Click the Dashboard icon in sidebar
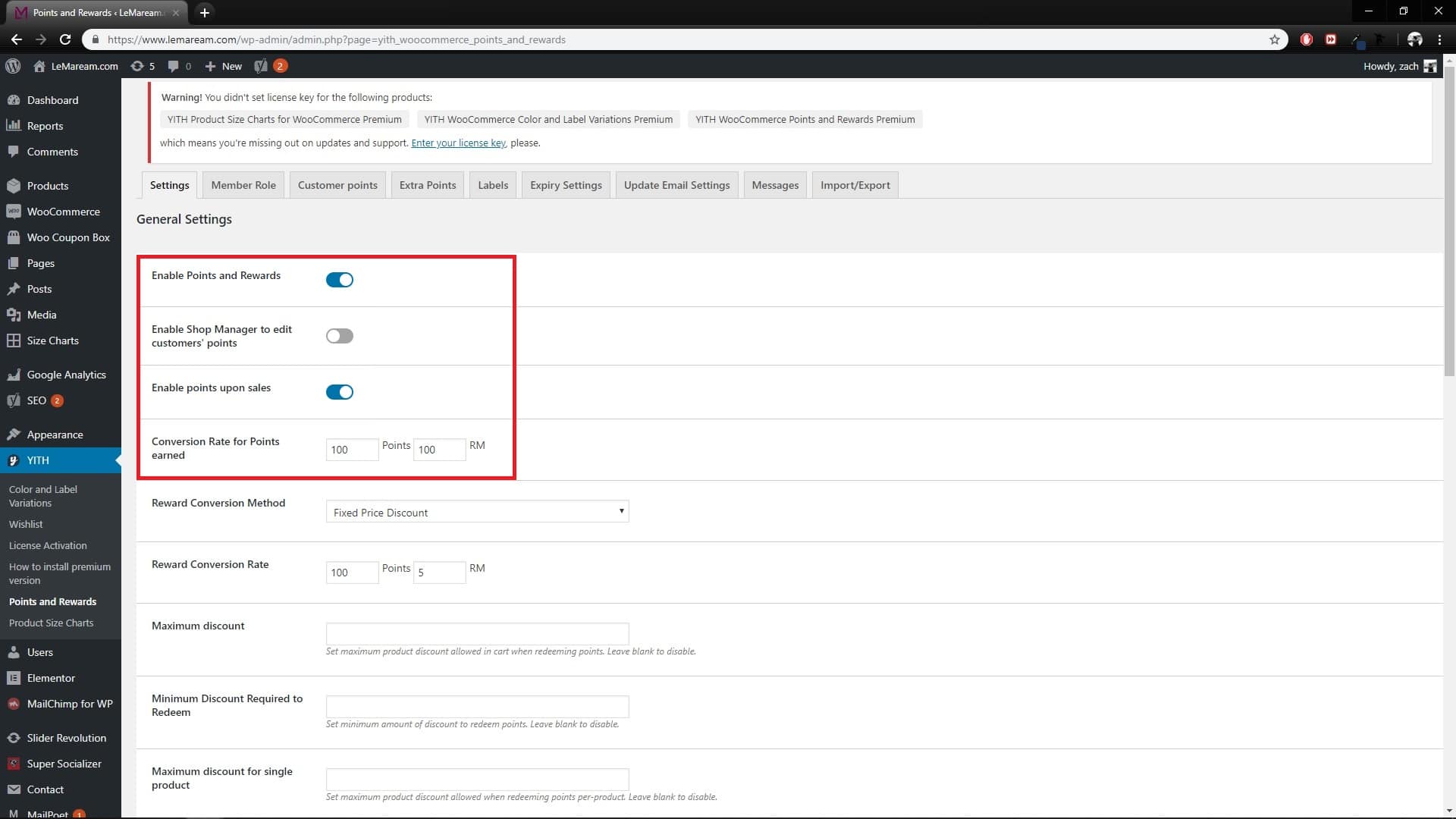 (14, 100)
